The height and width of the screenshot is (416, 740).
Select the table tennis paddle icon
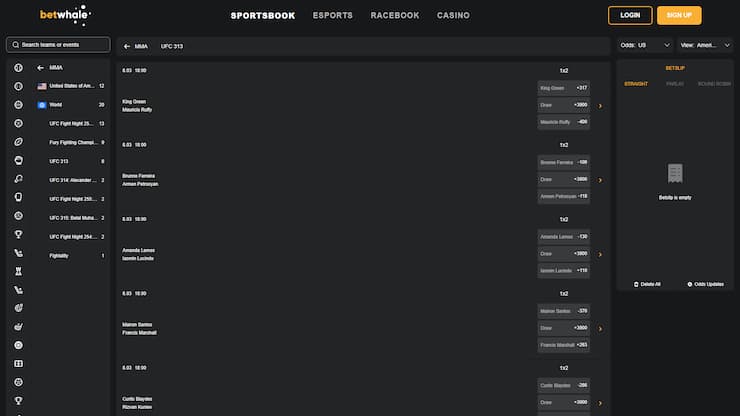(18, 179)
